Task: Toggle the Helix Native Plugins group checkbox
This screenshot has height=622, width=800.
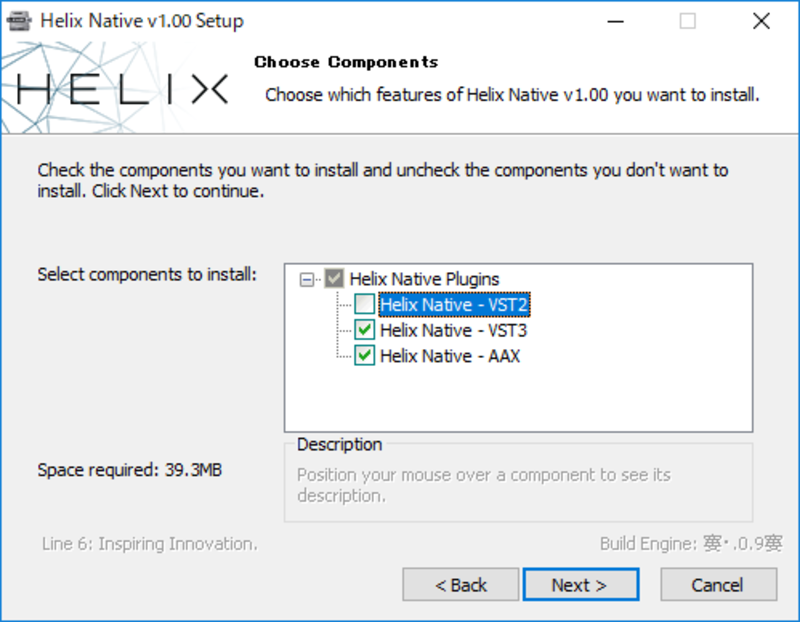Action: pos(334,279)
